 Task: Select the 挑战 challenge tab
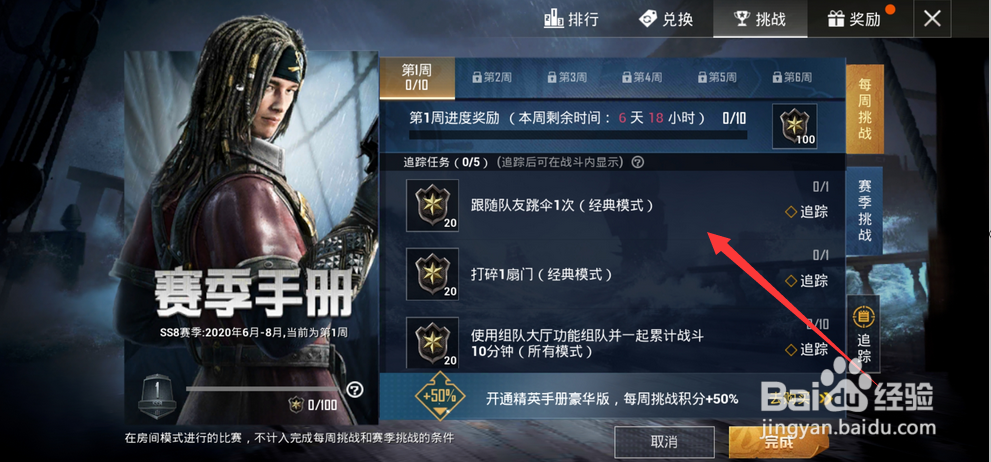[760, 19]
